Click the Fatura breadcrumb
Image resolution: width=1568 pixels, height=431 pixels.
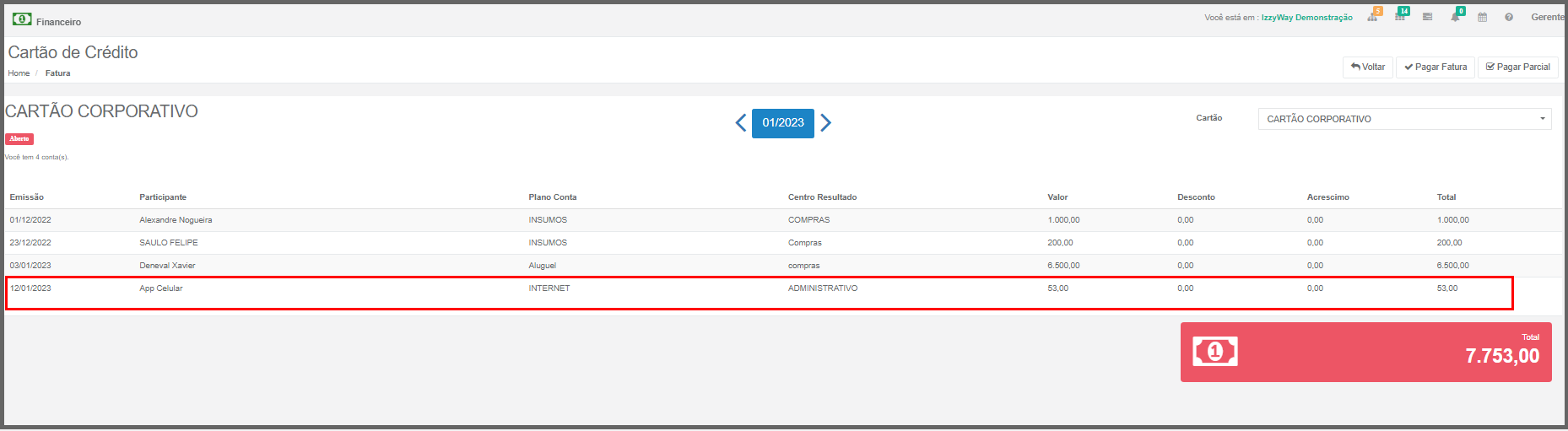pos(57,73)
